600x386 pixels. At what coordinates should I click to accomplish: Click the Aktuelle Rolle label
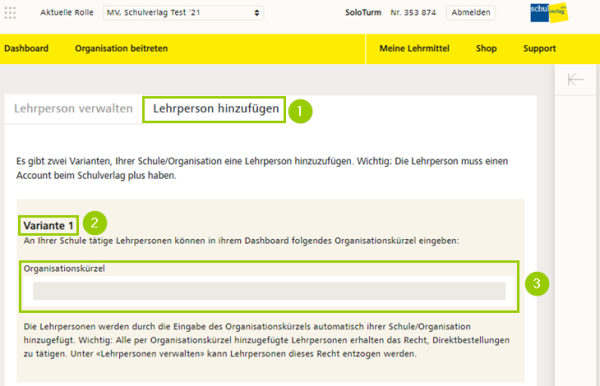tap(67, 13)
